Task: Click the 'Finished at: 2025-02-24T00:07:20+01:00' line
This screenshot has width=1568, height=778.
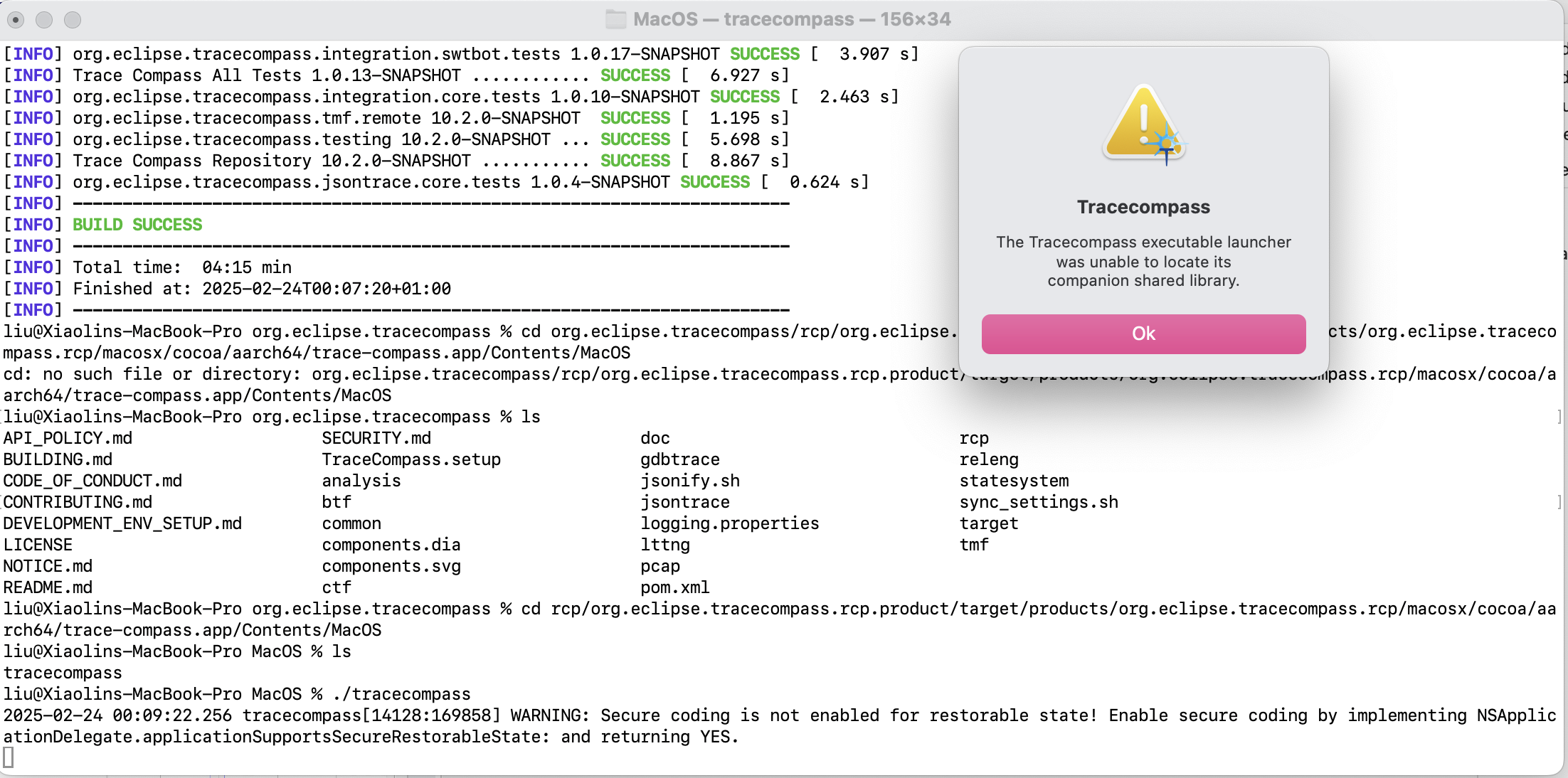Action: pyautogui.click(x=262, y=289)
